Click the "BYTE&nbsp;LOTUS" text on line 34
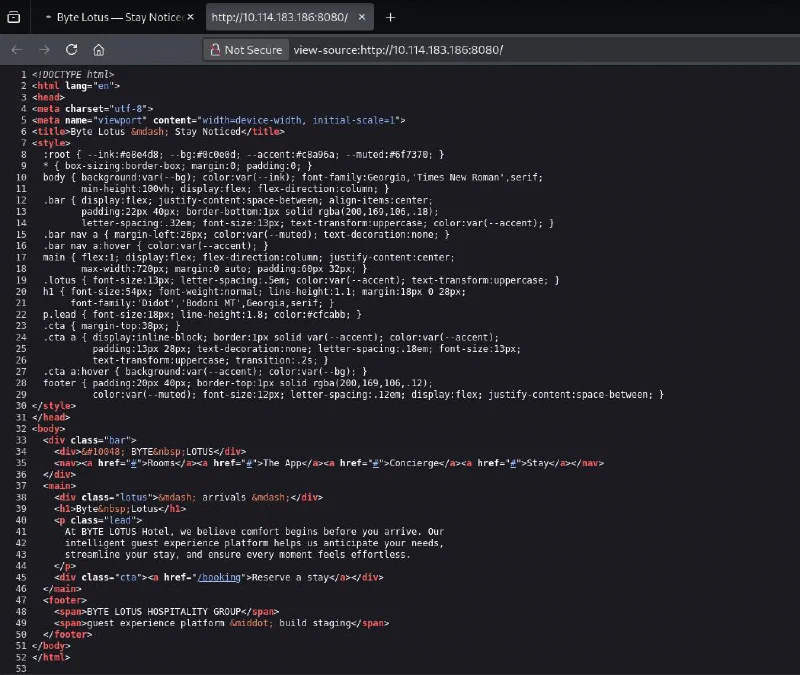 tap(172, 452)
